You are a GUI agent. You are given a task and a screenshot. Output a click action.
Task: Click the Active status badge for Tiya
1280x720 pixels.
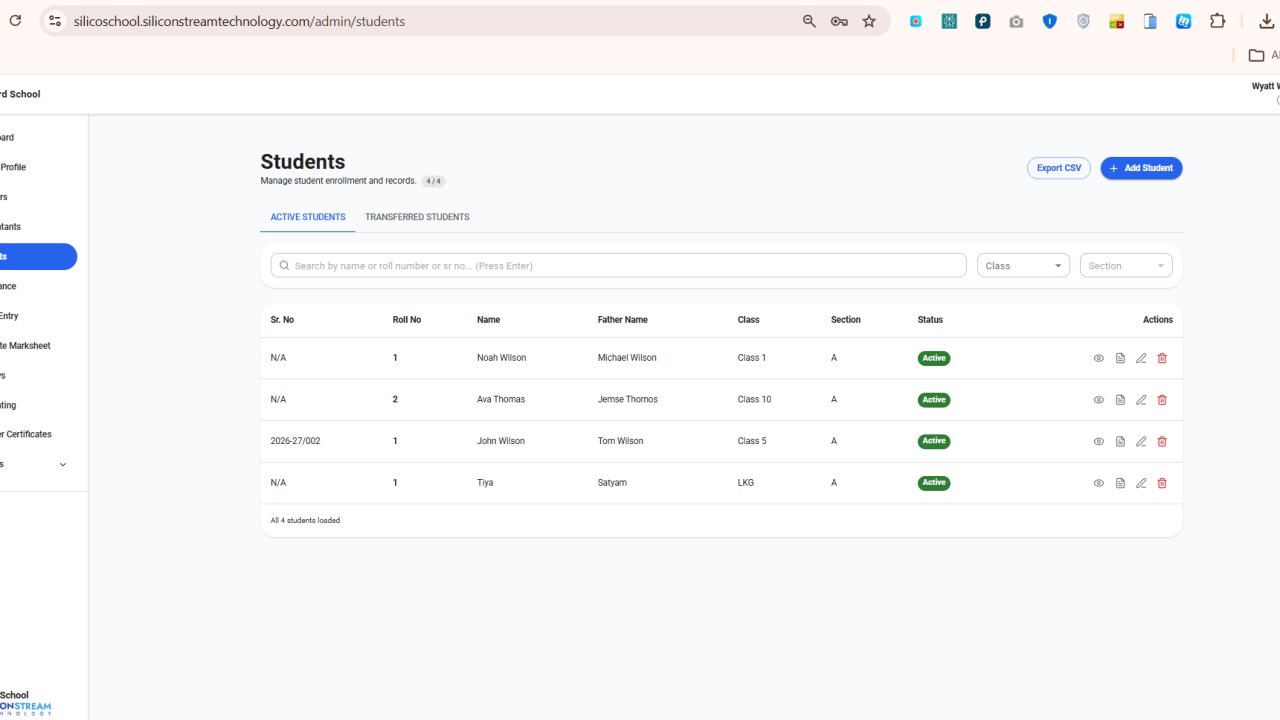pyautogui.click(x=934, y=483)
